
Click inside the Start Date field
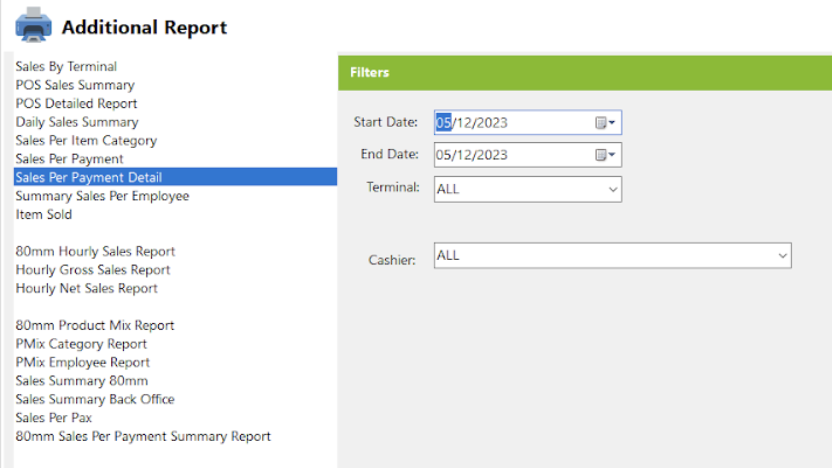[513, 123]
